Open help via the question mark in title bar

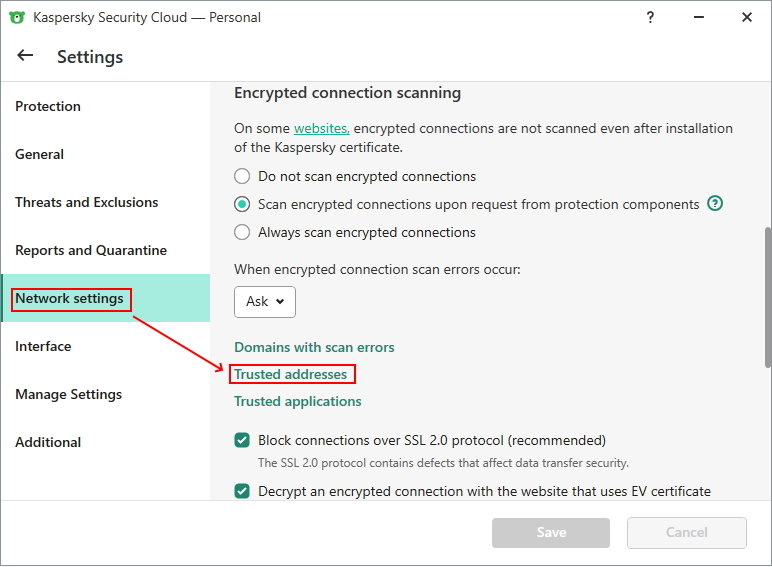coord(651,17)
